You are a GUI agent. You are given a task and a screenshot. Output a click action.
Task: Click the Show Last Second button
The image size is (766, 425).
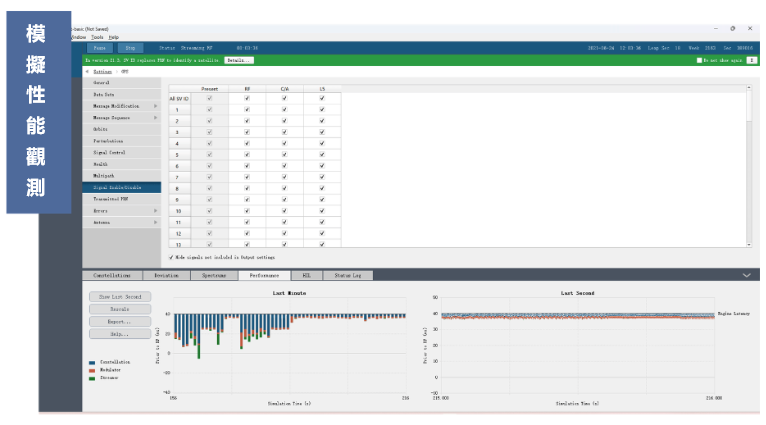click(x=119, y=297)
